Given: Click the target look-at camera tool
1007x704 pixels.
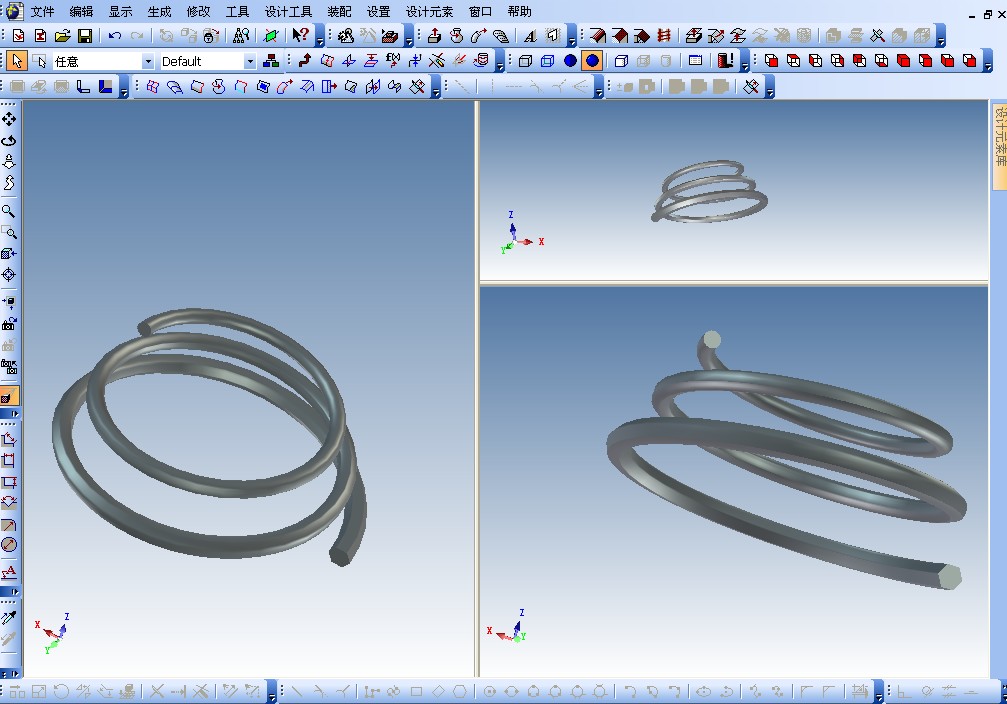Looking at the screenshot, I should [x=9, y=275].
